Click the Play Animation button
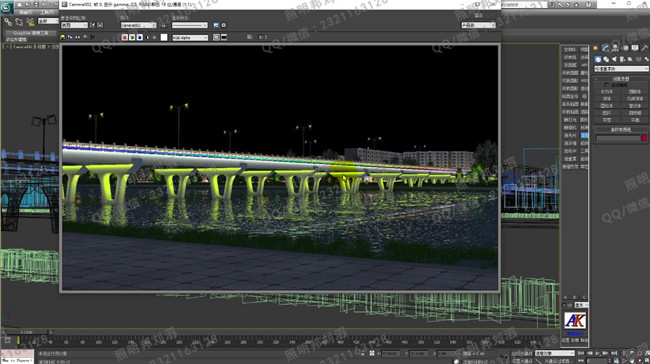Screen dimensions: 650x364 [597, 353]
